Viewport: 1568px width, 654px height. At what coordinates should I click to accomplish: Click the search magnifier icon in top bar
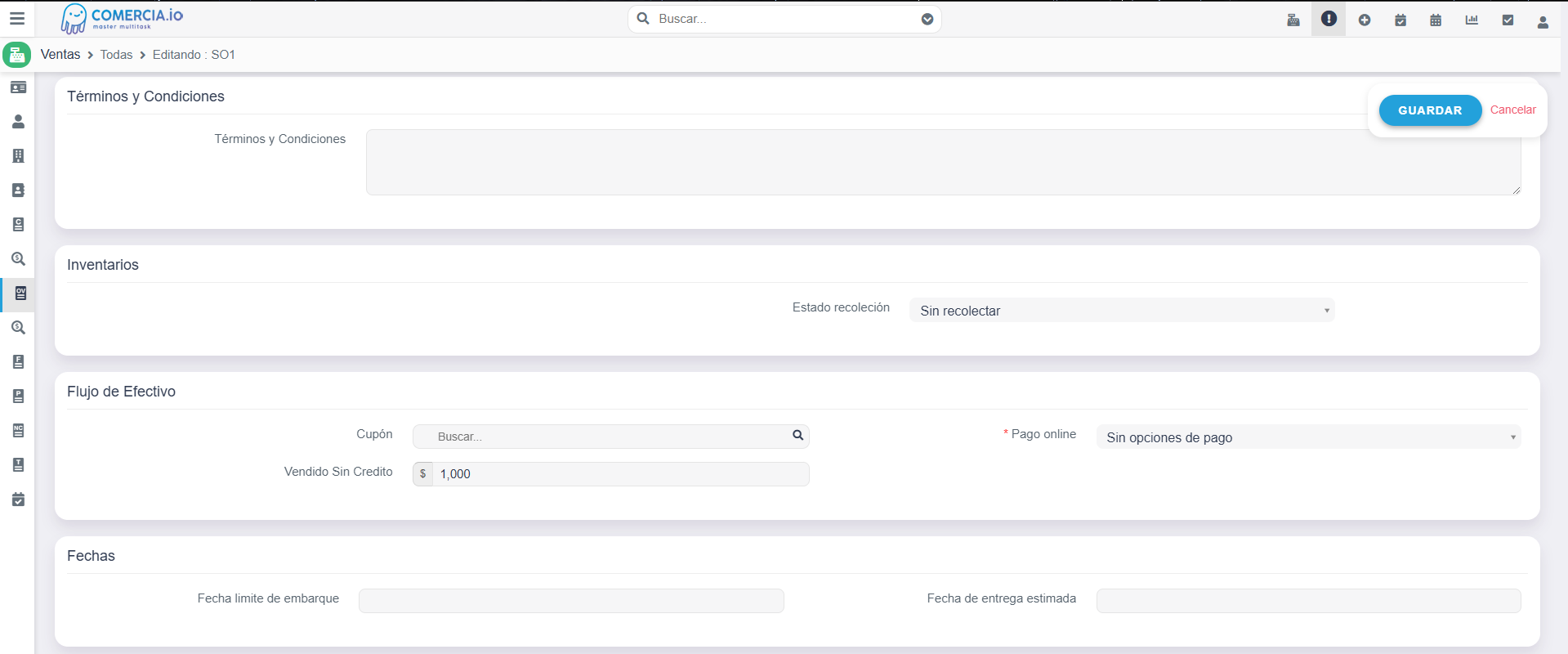coord(643,18)
